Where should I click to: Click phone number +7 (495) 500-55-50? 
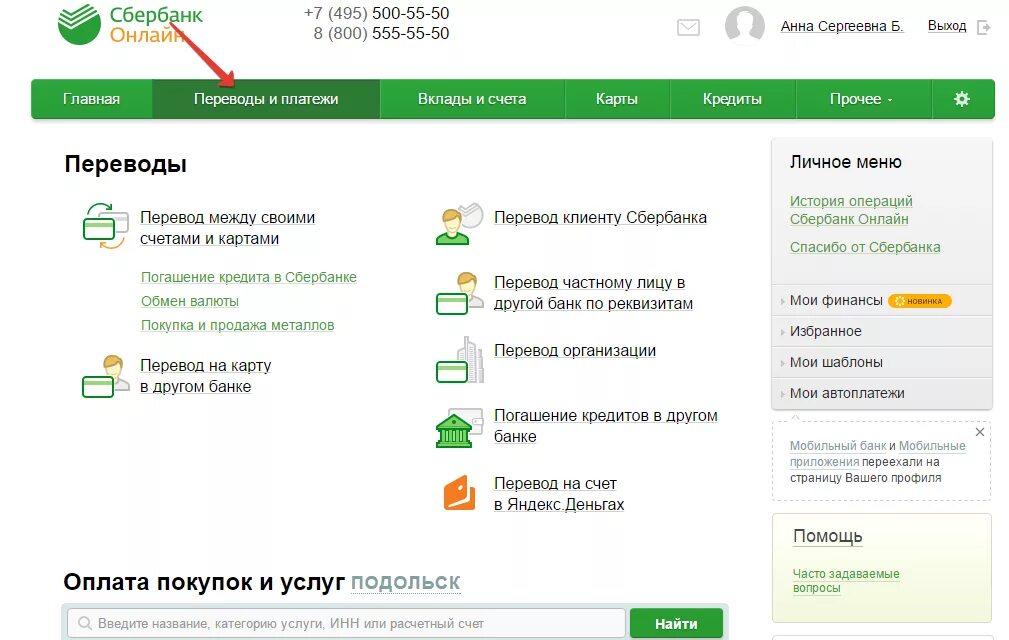376,14
